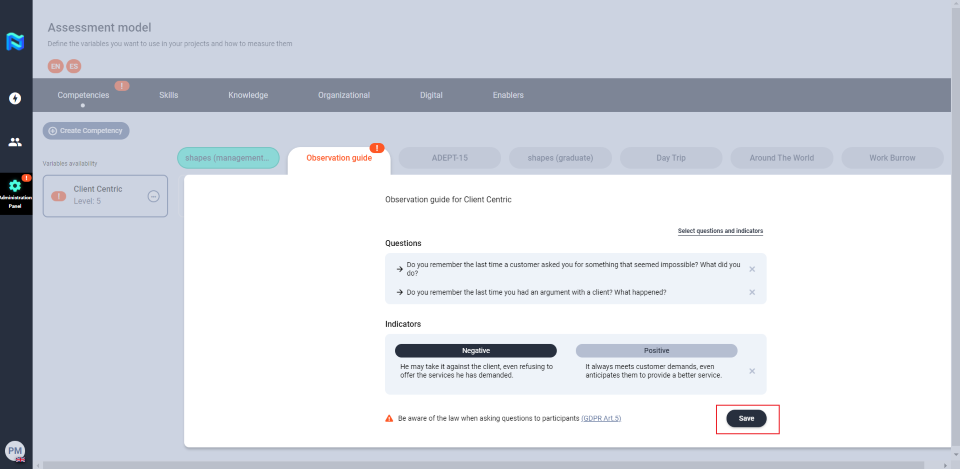Switch to the Knowledge tab
This screenshot has width=960, height=469.
pos(248,95)
